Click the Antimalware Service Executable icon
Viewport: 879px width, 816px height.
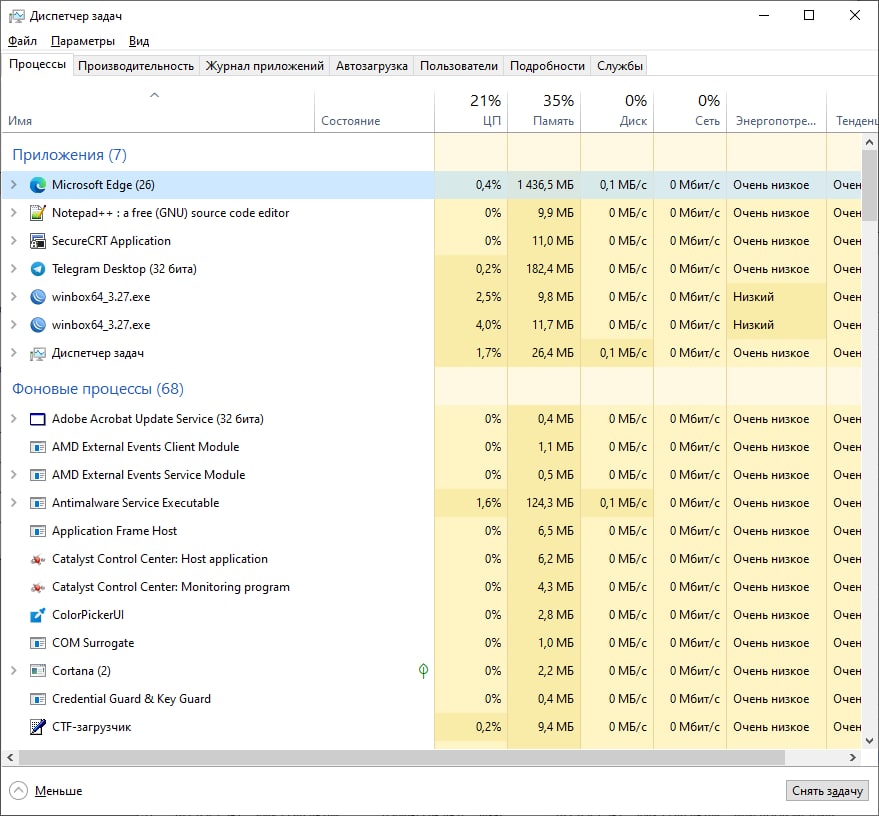point(38,503)
